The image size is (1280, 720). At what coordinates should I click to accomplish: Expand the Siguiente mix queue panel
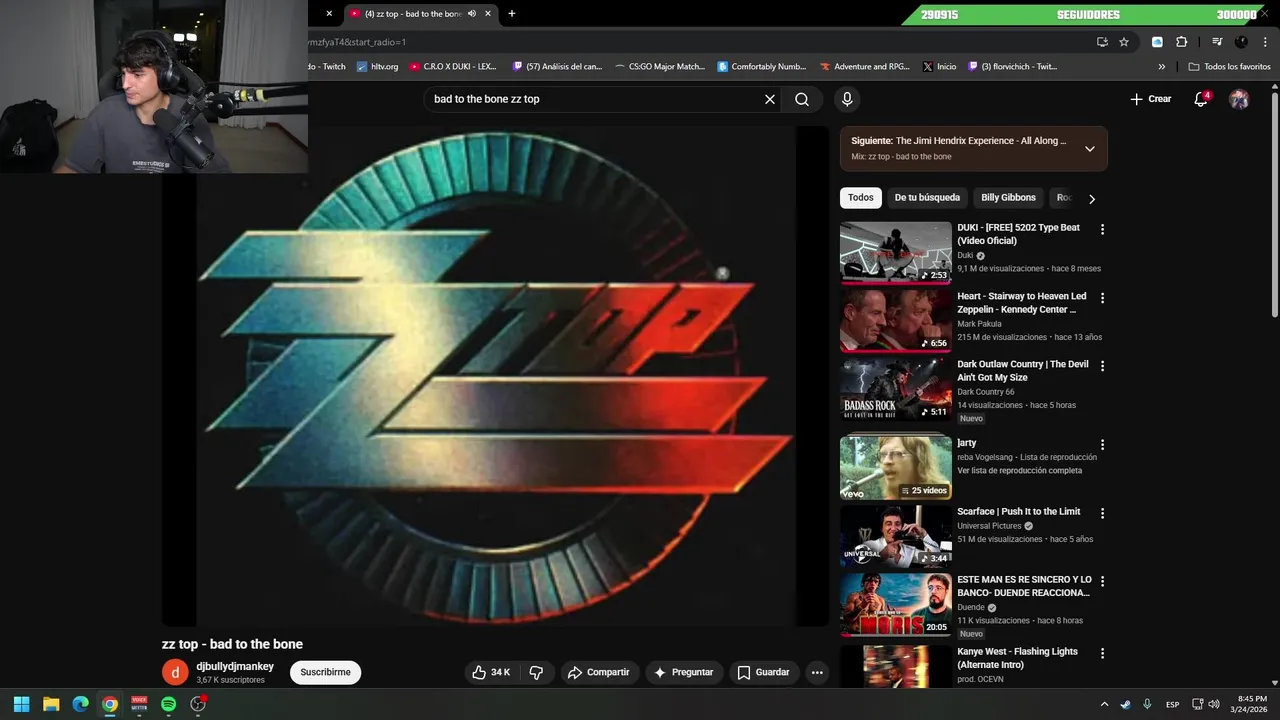click(x=1090, y=148)
